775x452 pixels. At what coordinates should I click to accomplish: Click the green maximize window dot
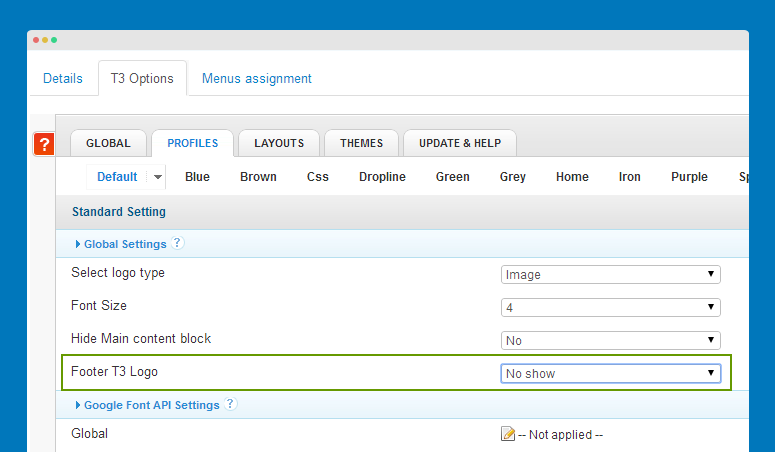54,40
